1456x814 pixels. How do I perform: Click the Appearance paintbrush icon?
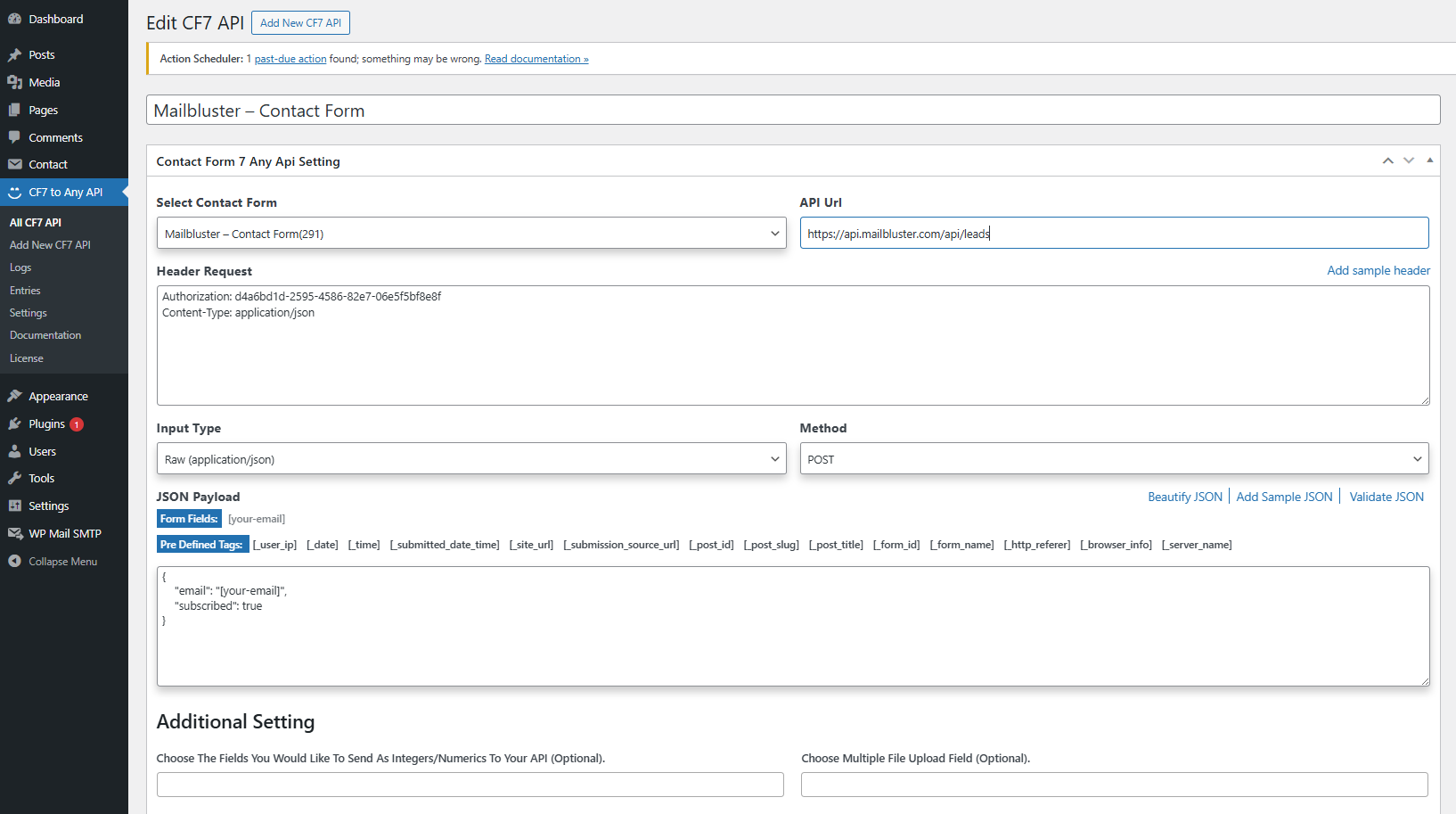tap(14, 396)
